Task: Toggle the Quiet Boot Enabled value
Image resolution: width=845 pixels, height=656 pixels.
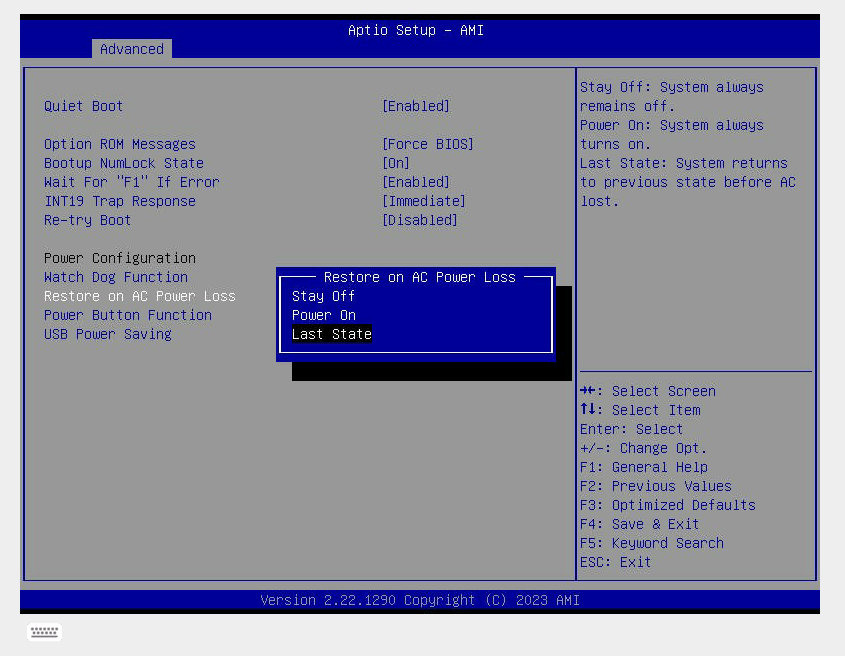Action: point(415,106)
